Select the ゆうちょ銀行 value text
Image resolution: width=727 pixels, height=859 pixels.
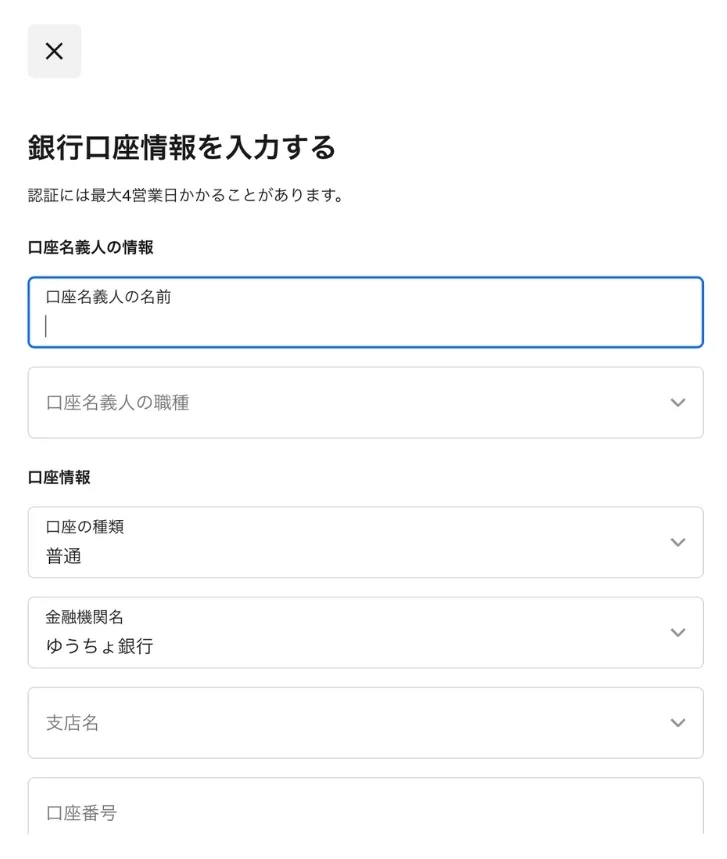coord(100,646)
